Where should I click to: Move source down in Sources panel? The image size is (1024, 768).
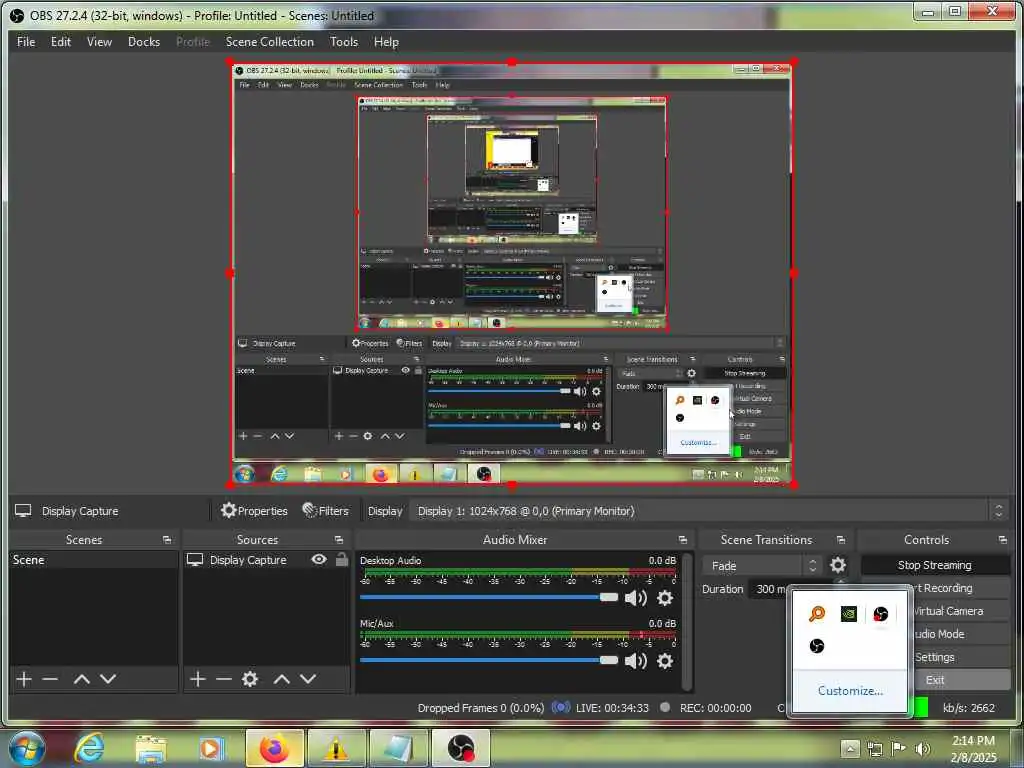coord(308,679)
